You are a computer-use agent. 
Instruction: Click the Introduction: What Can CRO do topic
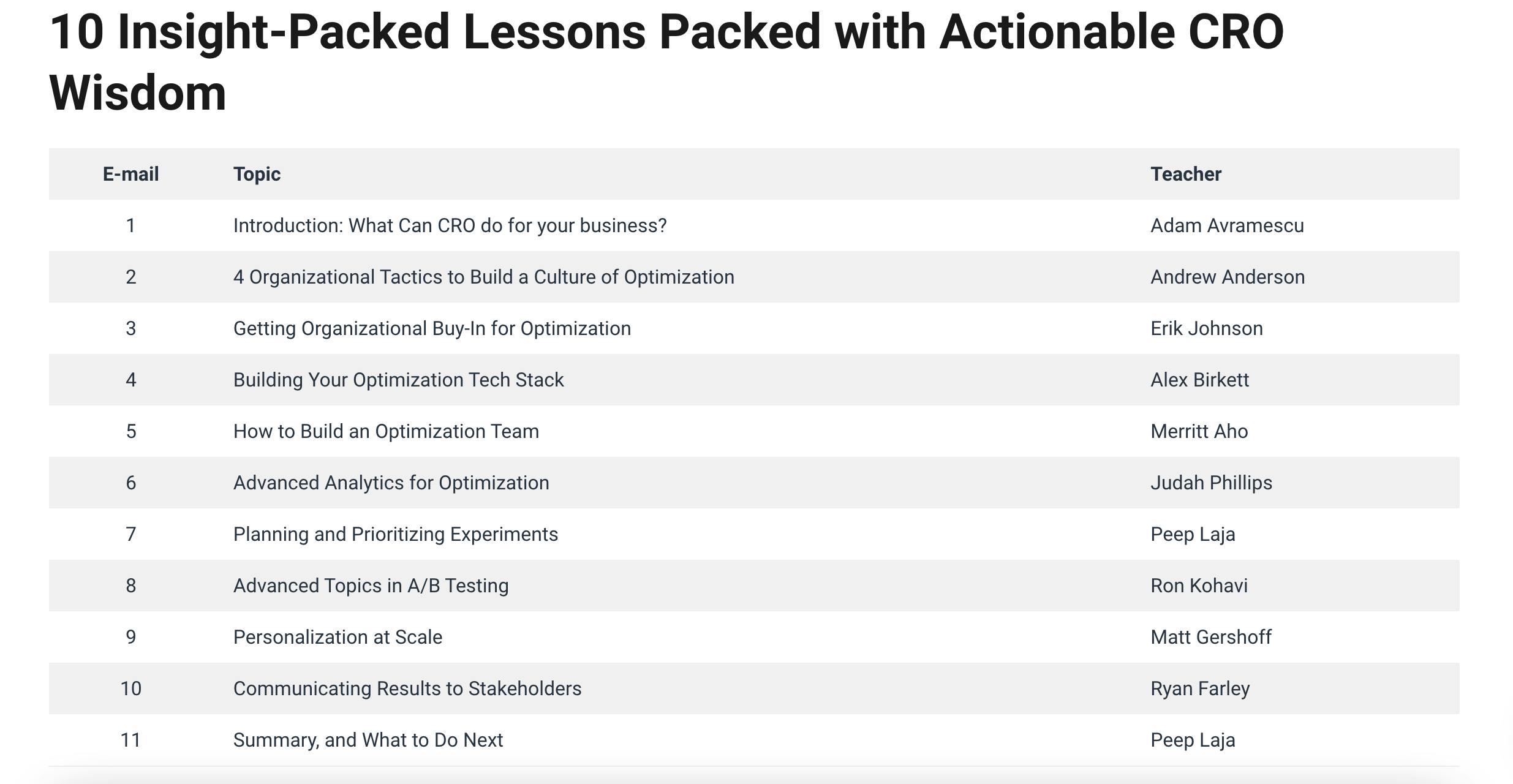pos(450,225)
